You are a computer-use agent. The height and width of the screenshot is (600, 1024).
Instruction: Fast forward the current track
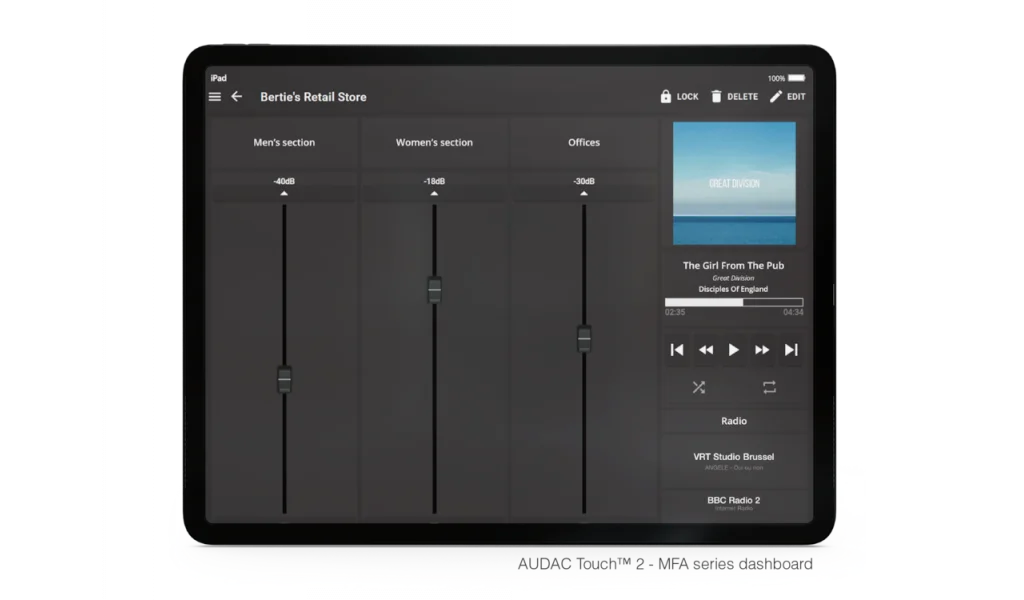tap(762, 350)
